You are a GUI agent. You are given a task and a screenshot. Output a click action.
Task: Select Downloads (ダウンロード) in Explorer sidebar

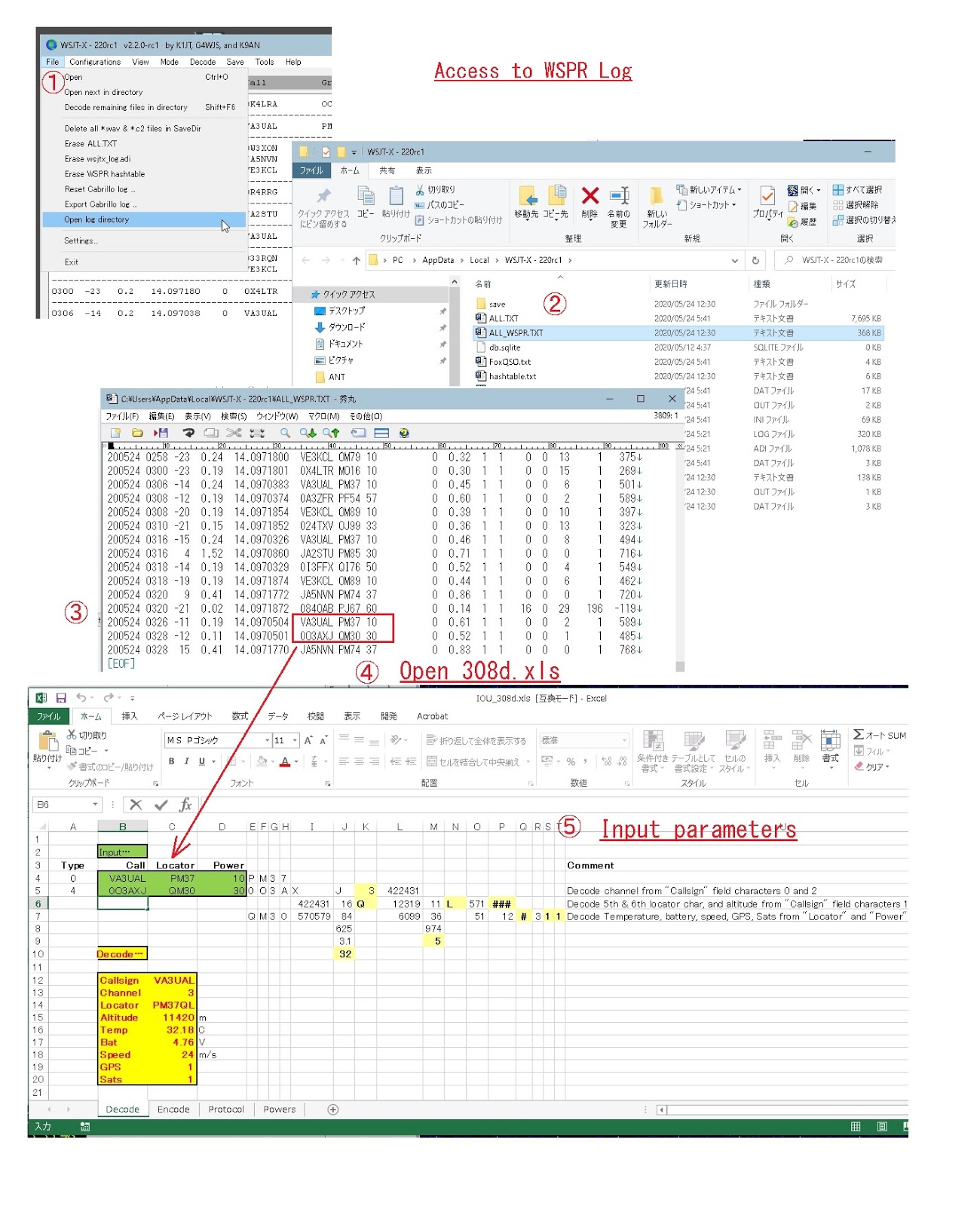pyautogui.click(x=339, y=327)
